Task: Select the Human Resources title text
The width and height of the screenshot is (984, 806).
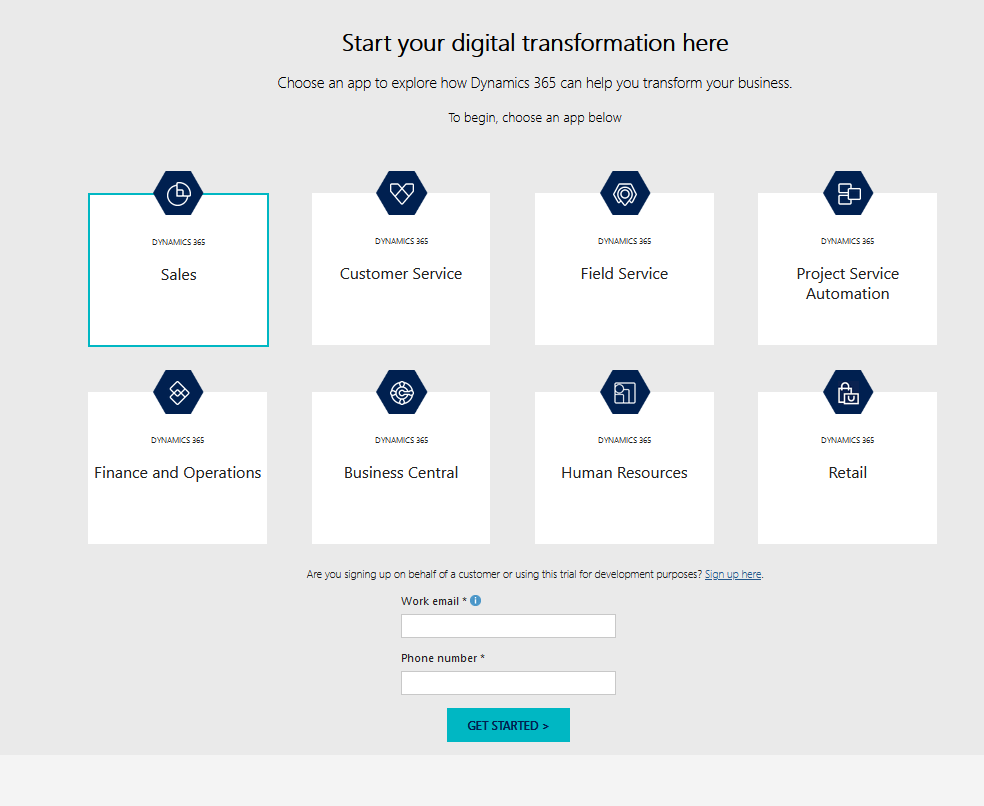Action: coord(624,473)
